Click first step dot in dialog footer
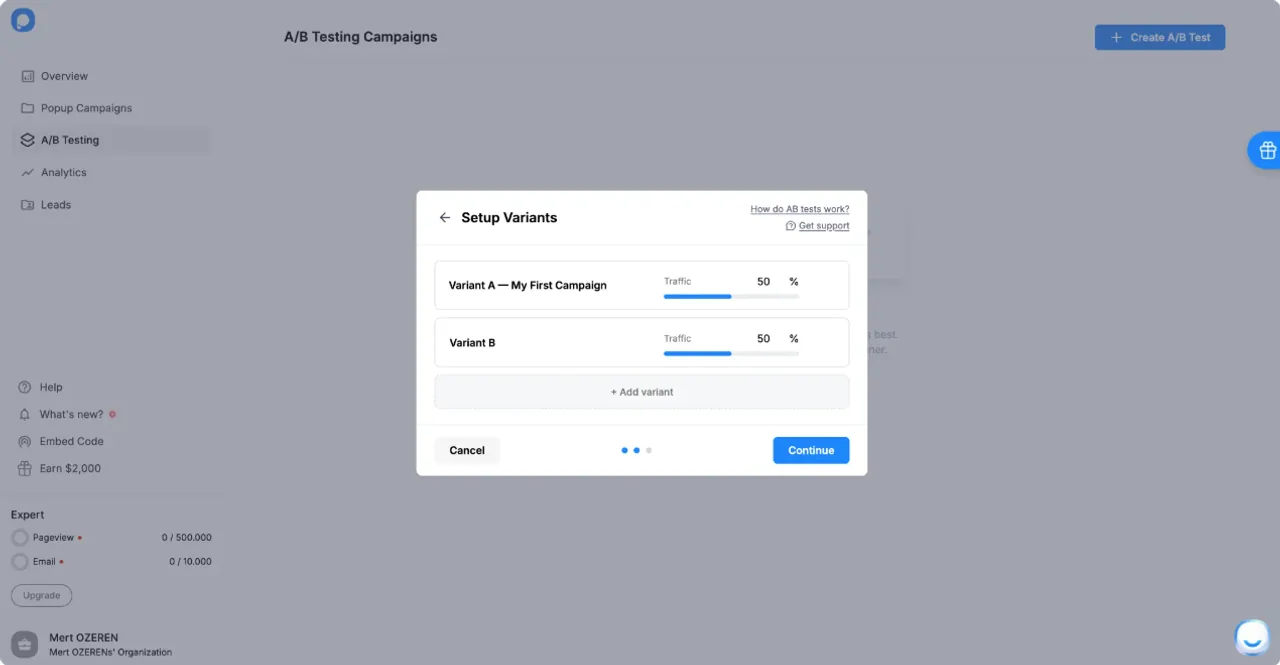 [x=625, y=450]
